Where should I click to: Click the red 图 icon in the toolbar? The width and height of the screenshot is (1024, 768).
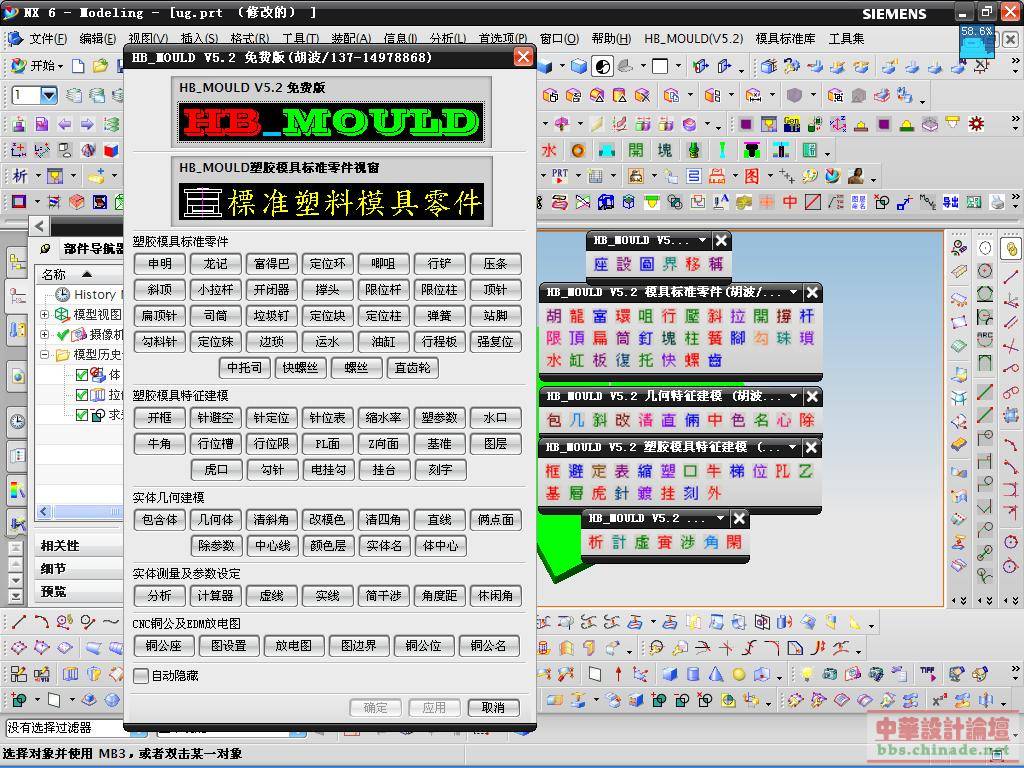(752, 176)
